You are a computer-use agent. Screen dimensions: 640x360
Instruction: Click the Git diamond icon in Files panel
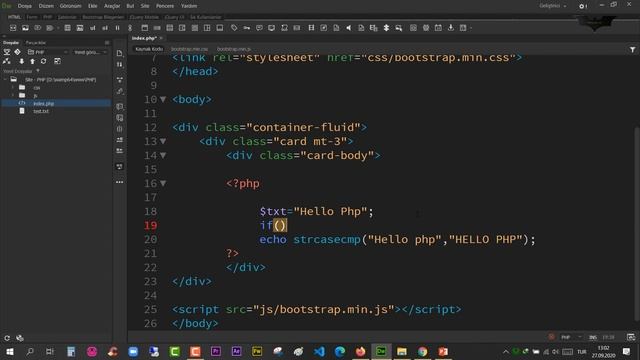coord(17,52)
